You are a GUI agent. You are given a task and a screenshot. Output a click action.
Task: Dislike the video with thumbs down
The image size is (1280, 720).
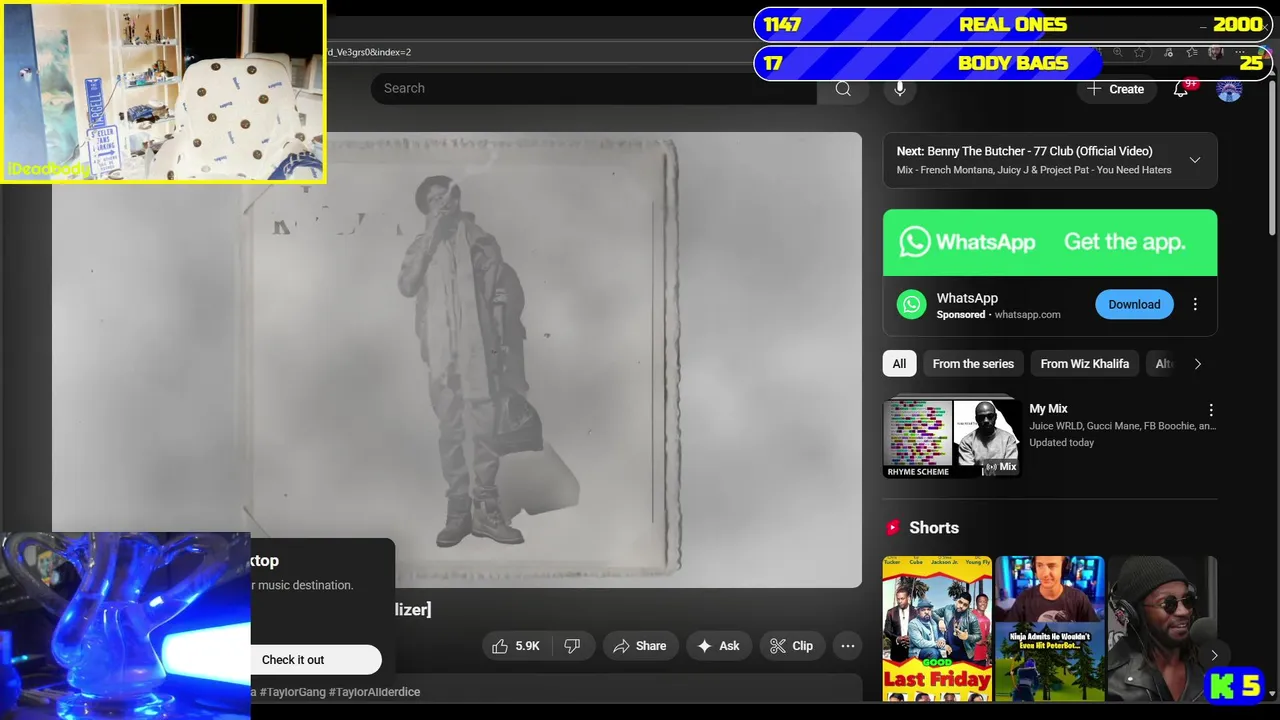(x=573, y=646)
